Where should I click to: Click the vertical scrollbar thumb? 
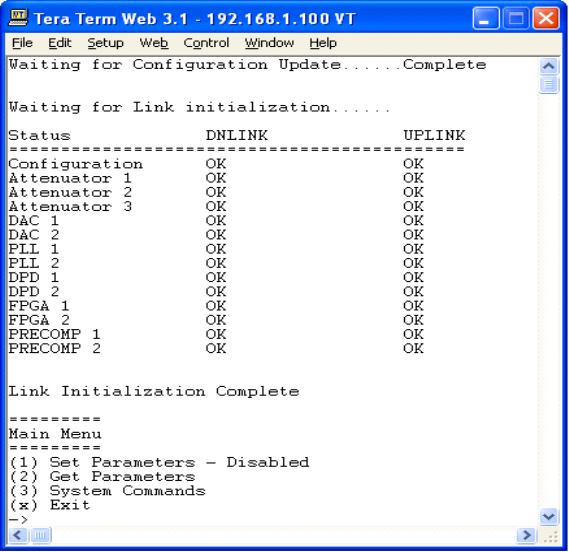coord(549,85)
